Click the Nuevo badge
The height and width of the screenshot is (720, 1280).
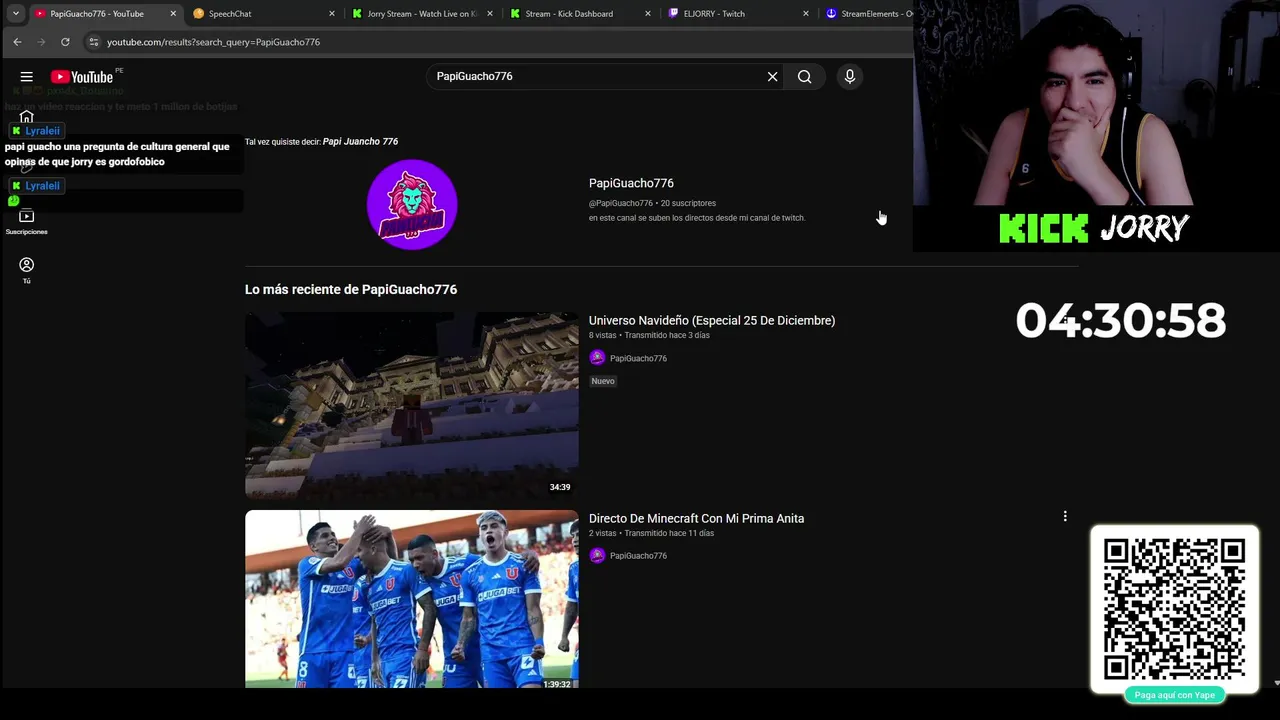click(x=603, y=381)
